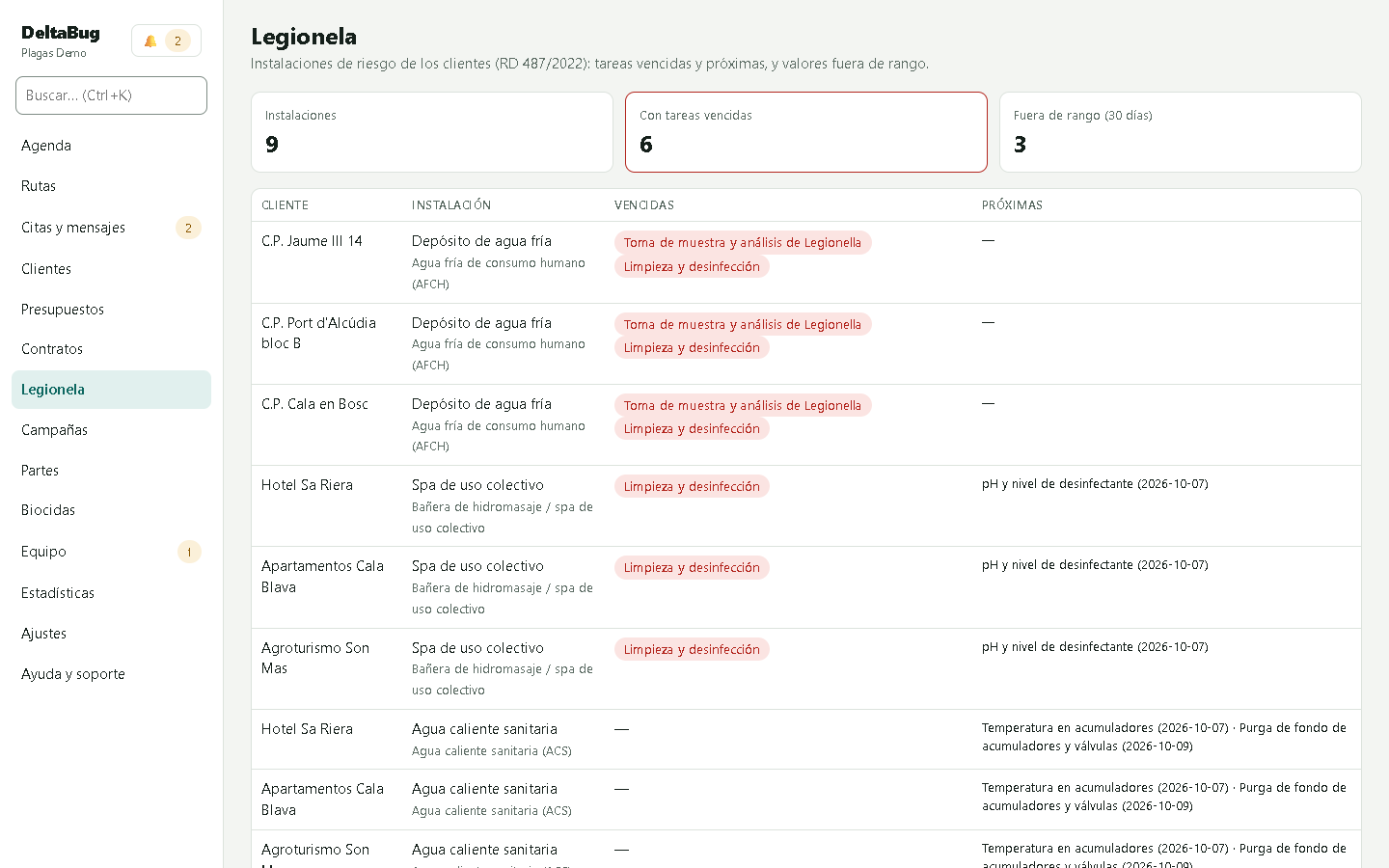Click pH y nivel de desinfectante for Hotel Sa Riera
This screenshot has height=868, width=1389.
1095,484
